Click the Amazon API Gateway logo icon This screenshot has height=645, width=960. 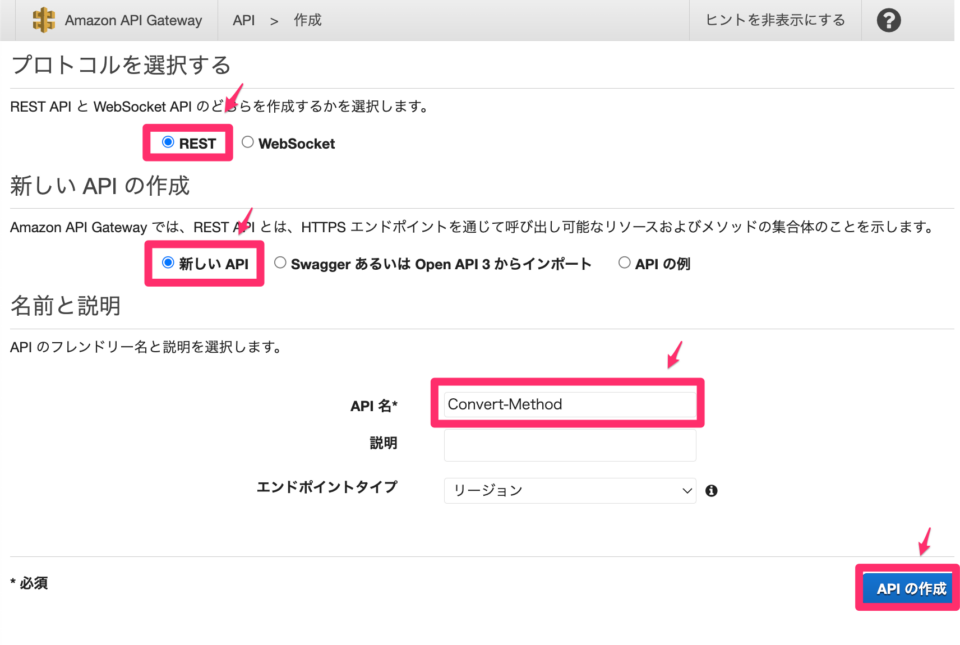(42, 19)
